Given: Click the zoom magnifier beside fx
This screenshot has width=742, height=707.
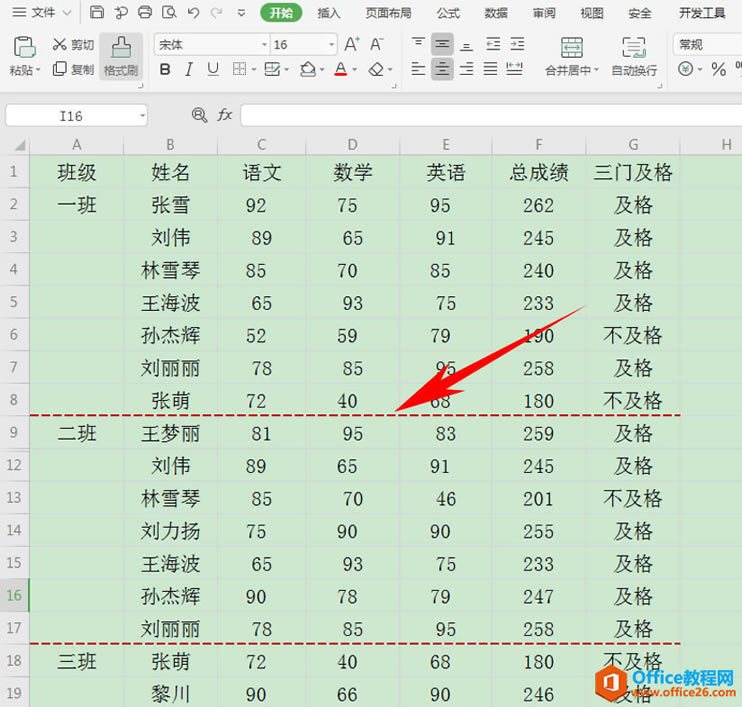Looking at the screenshot, I should pos(199,115).
